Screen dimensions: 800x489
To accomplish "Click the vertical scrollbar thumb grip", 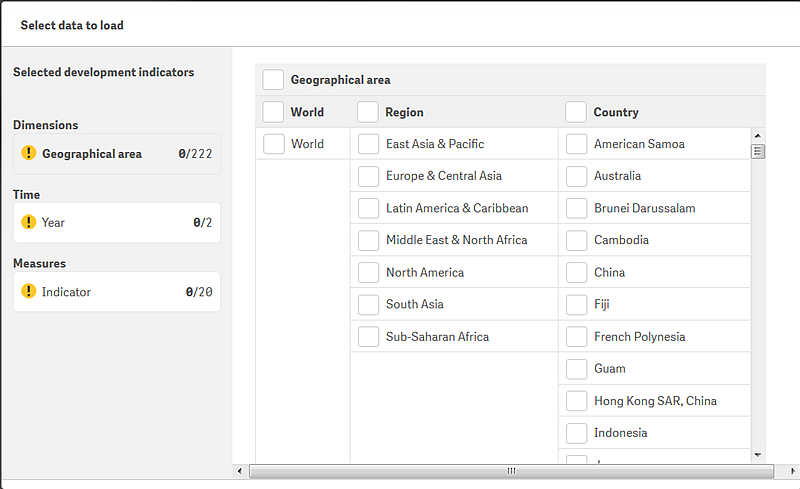I will tap(758, 152).
